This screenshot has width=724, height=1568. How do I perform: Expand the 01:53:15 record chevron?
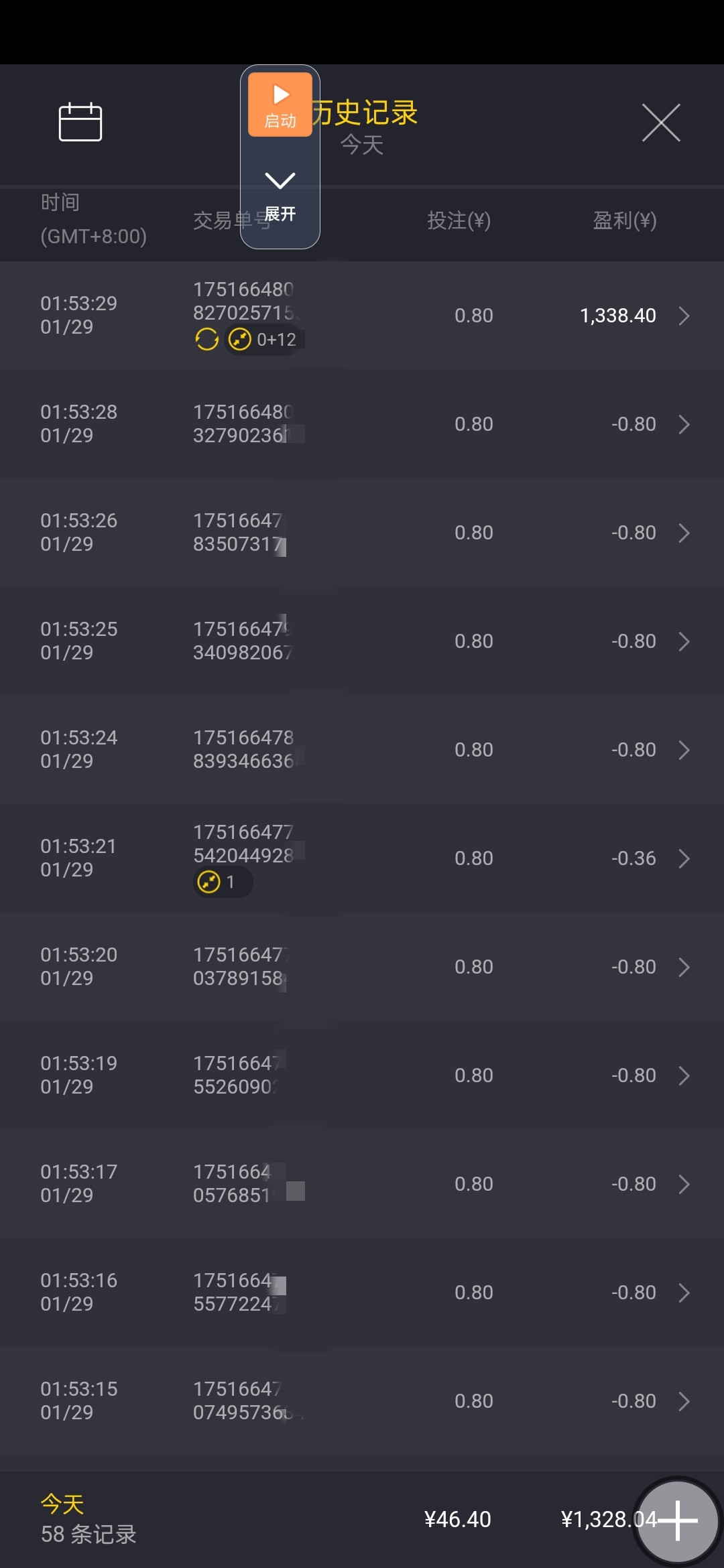(684, 1401)
